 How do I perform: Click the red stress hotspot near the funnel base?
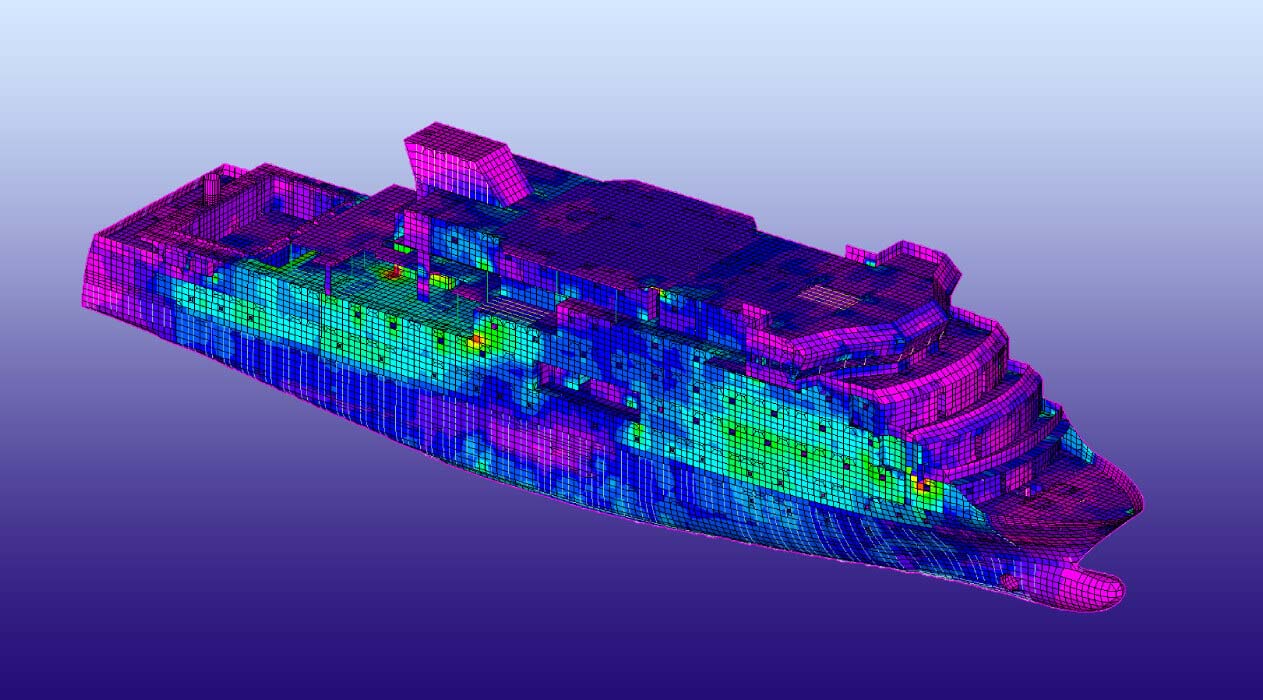point(395,271)
